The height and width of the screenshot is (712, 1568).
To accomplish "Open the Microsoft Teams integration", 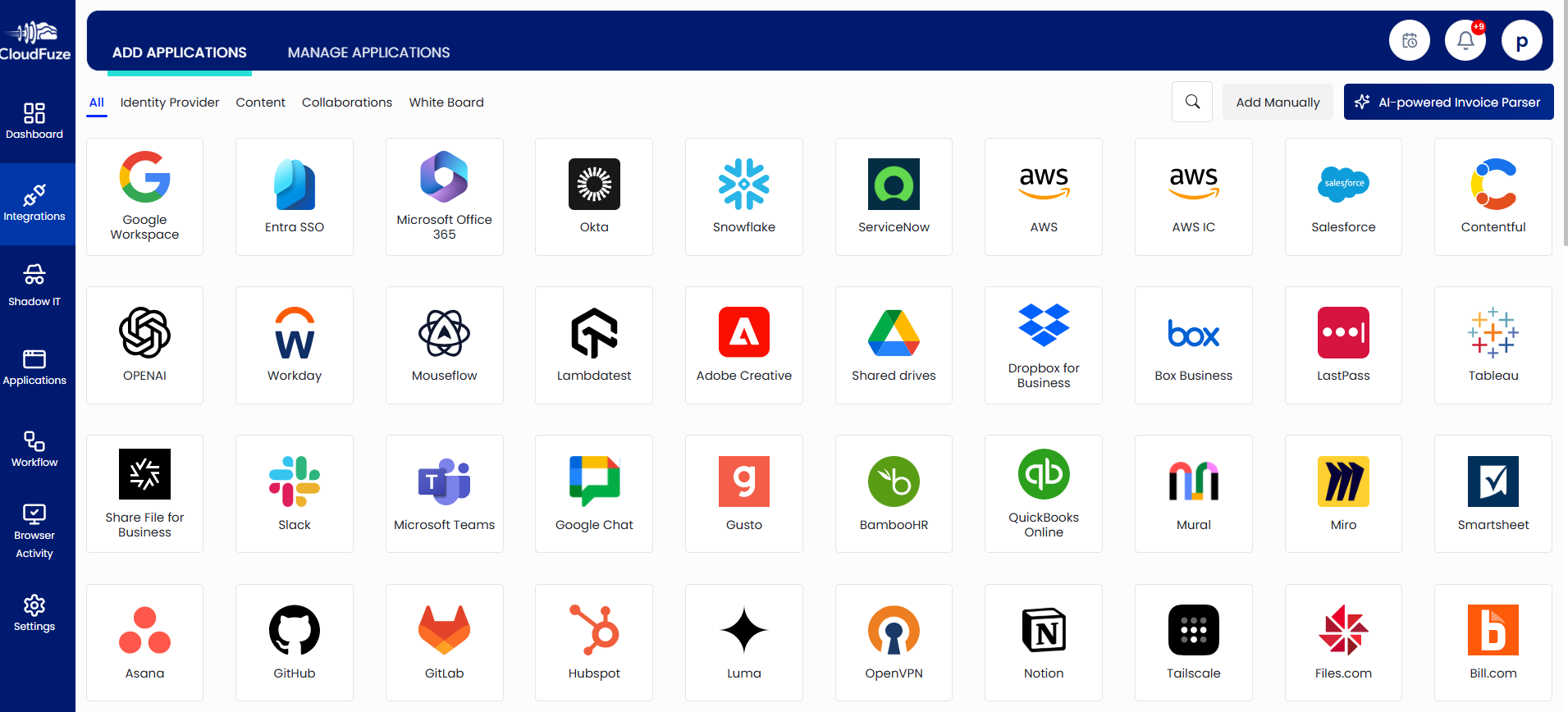I will 444,494.
